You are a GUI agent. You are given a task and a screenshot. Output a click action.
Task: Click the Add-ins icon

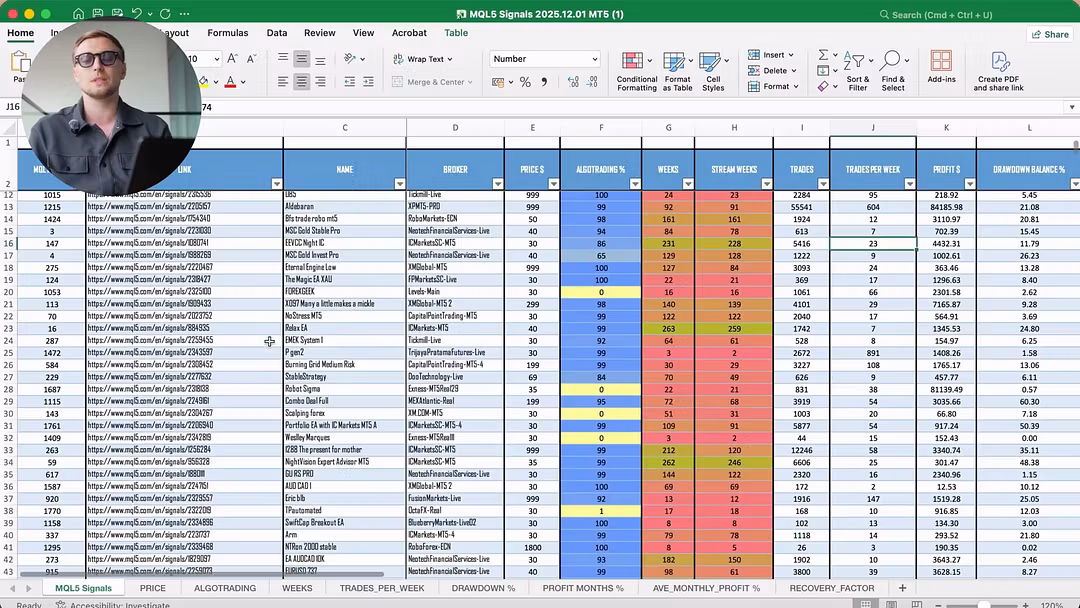point(941,68)
